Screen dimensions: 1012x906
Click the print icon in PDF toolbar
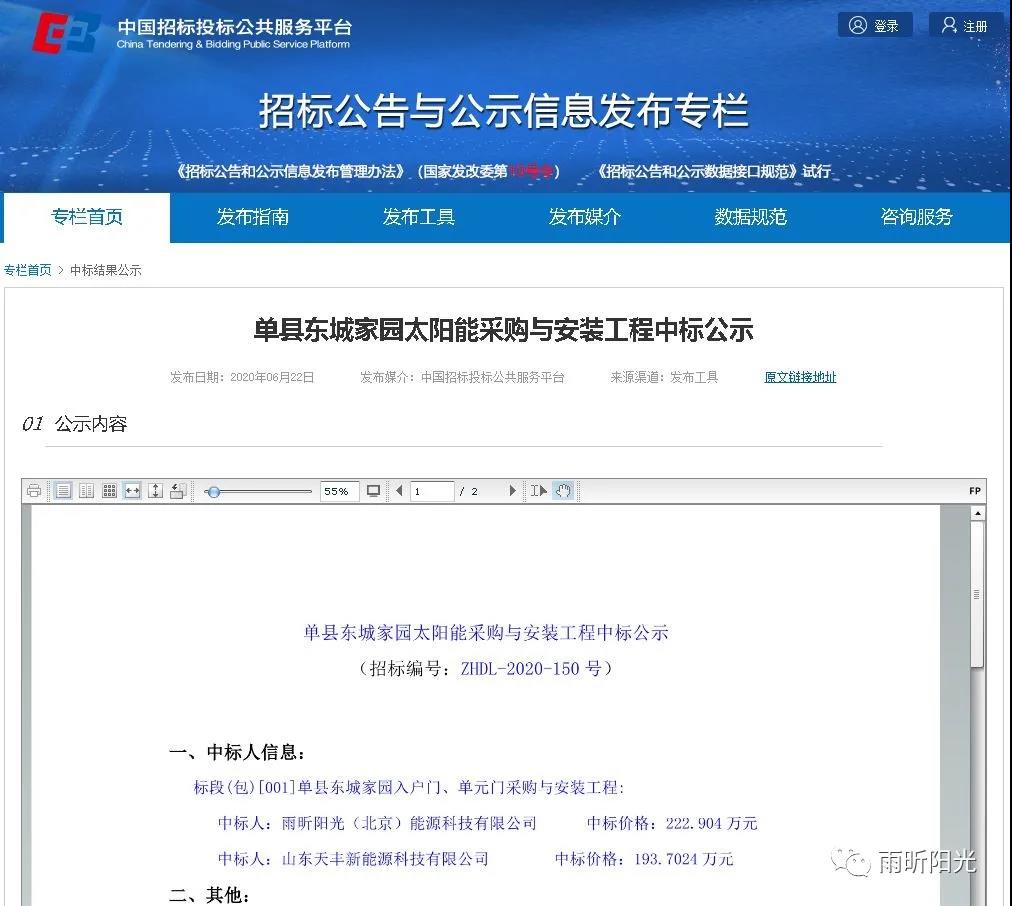(34, 491)
